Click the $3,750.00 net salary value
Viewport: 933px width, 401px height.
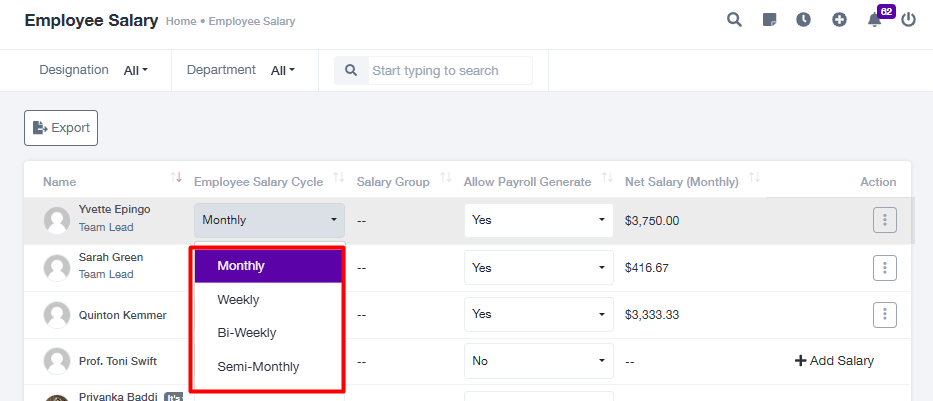tap(652, 221)
